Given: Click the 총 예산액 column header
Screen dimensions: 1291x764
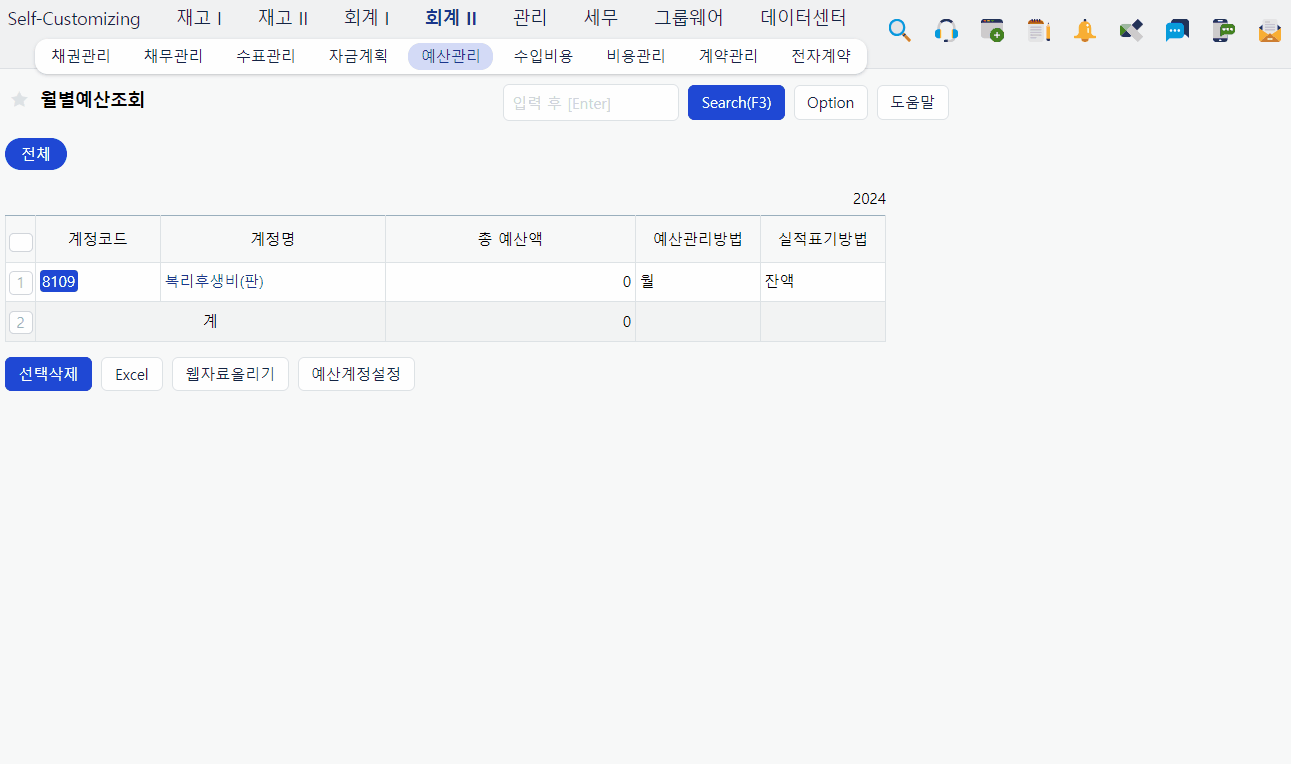Looking at the screenshot, I should (x=510, y=239).
